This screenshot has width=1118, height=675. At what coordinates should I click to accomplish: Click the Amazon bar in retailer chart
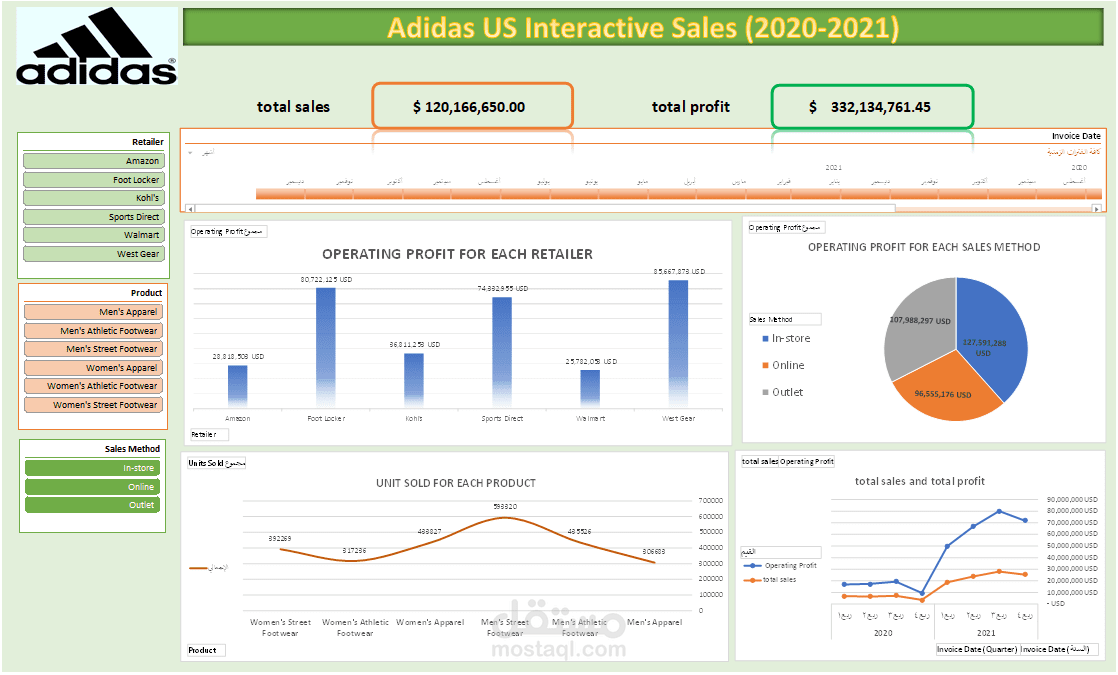click(x=237, y=386)
